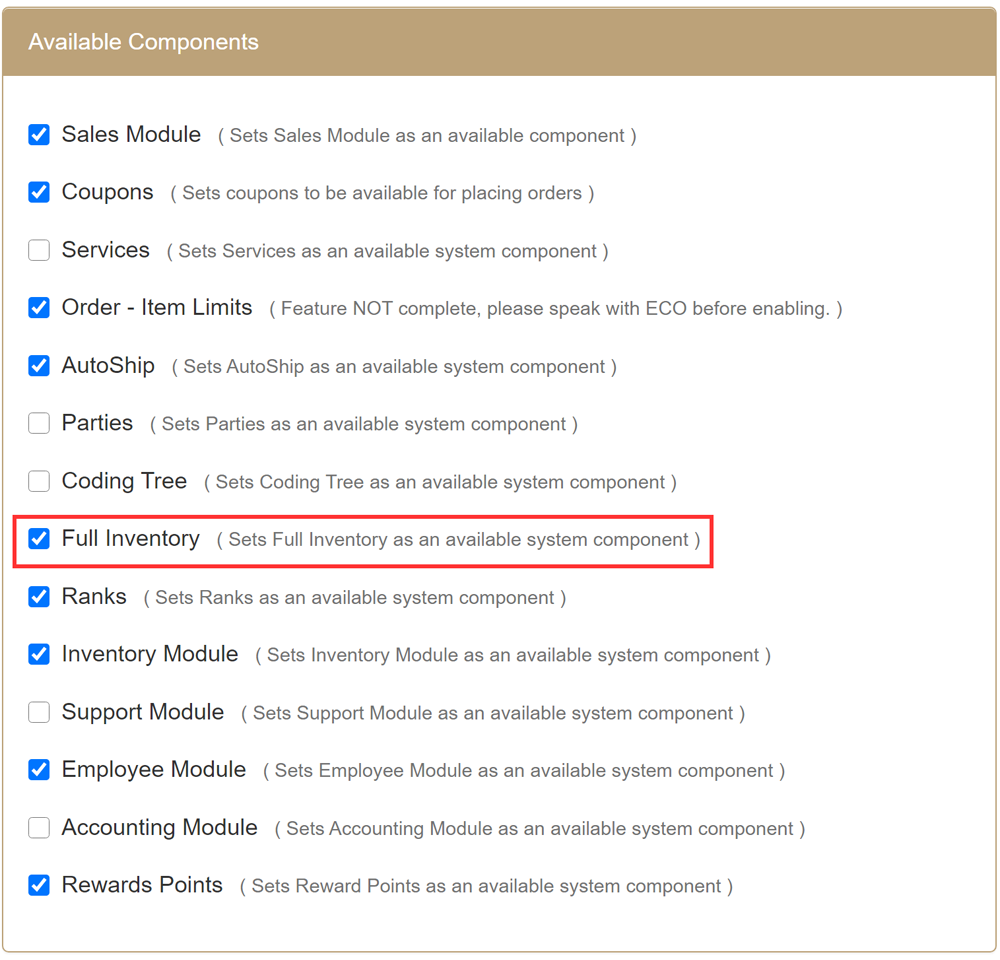Click the "Sets Reward Points" description text
This screenshot has height=960, width=1000.
pos(486,887)
